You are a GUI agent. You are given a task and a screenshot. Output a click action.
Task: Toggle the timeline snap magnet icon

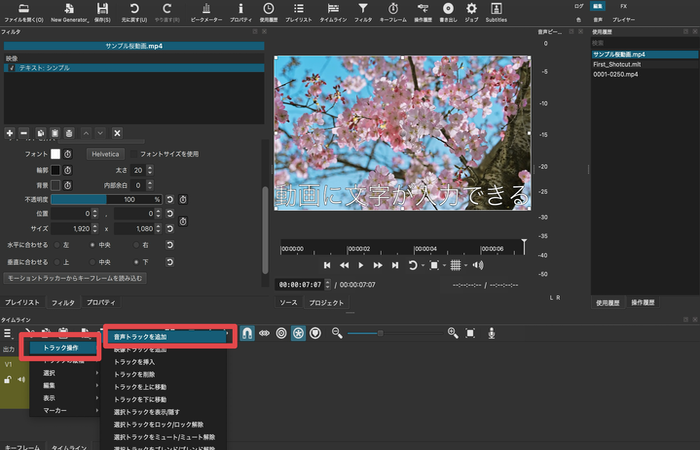tap(247, 332)
